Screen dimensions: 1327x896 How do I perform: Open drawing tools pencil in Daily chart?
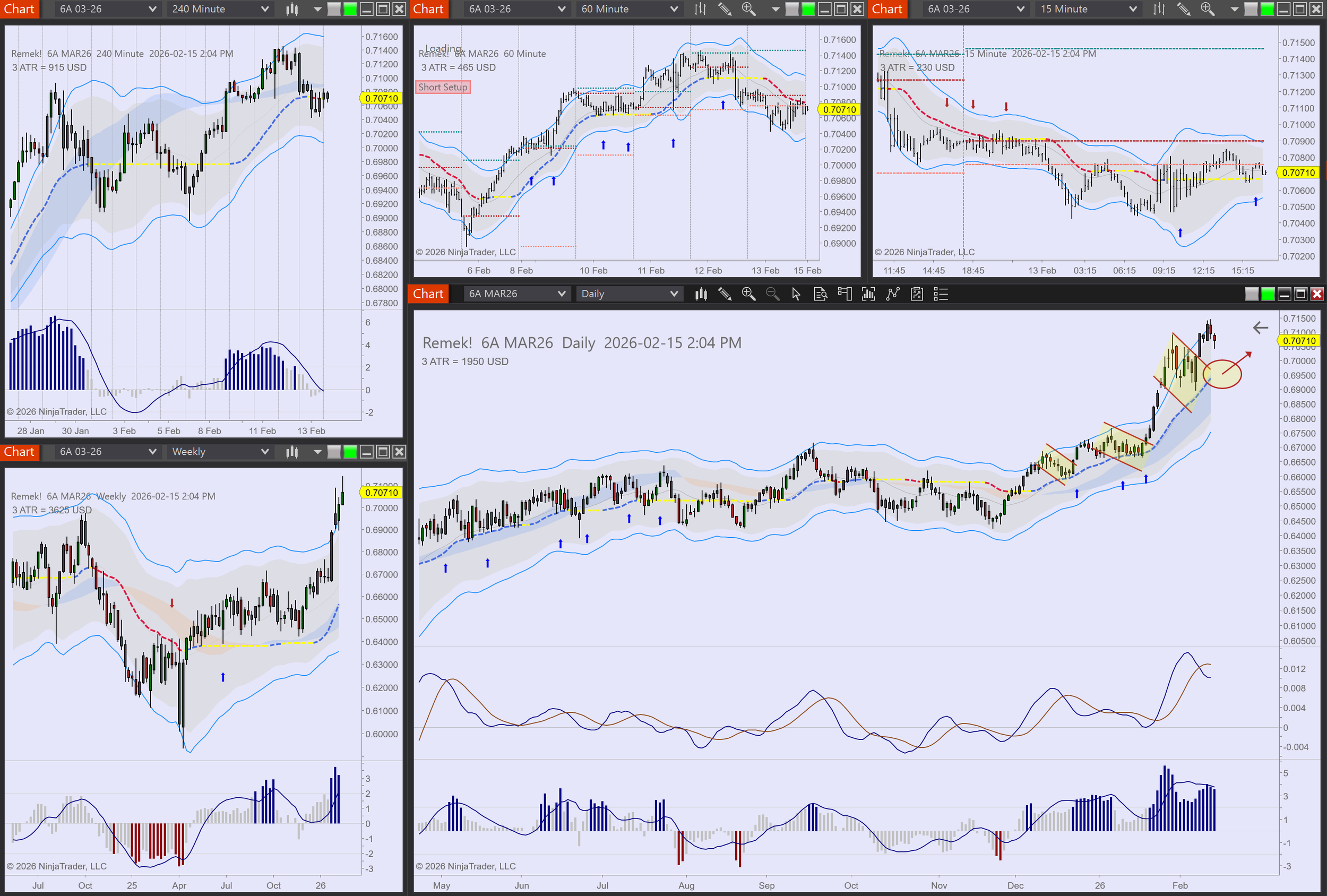[725, 294]
